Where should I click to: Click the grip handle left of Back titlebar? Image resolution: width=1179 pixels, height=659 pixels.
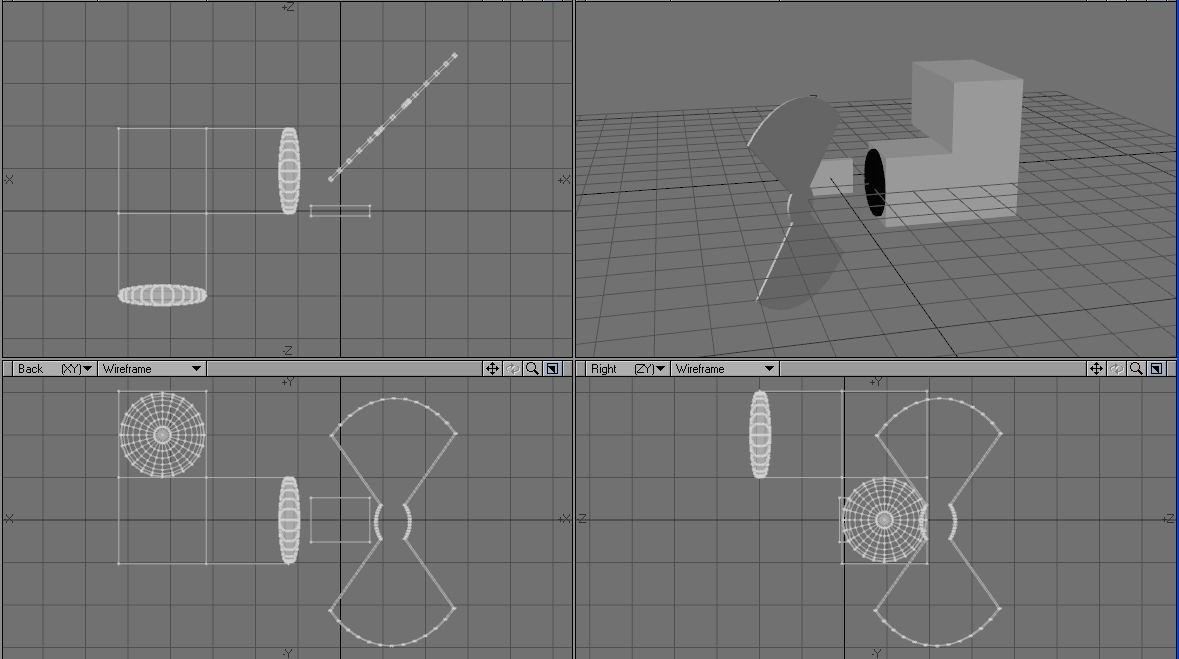click(x=8, y=369)
